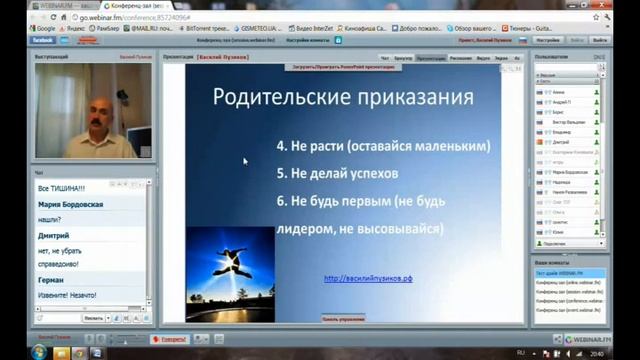The height and width of the screenshot is (360, 640).
Task: Select user Андрей П in list
Action: click(567, 102)
